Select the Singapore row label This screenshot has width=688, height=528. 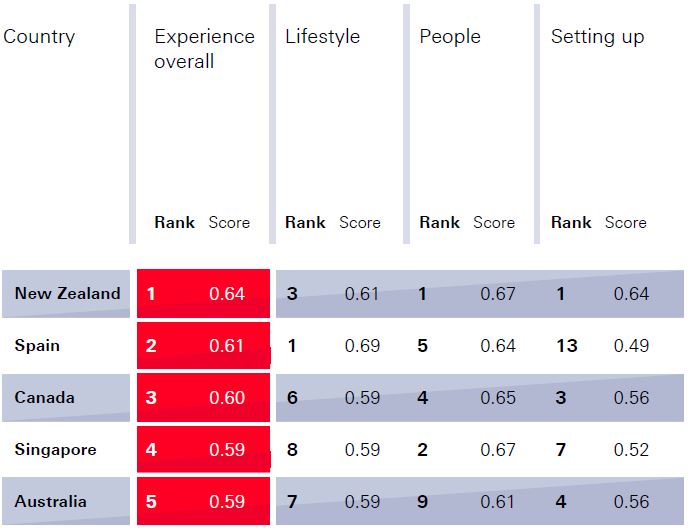point(55,449)
